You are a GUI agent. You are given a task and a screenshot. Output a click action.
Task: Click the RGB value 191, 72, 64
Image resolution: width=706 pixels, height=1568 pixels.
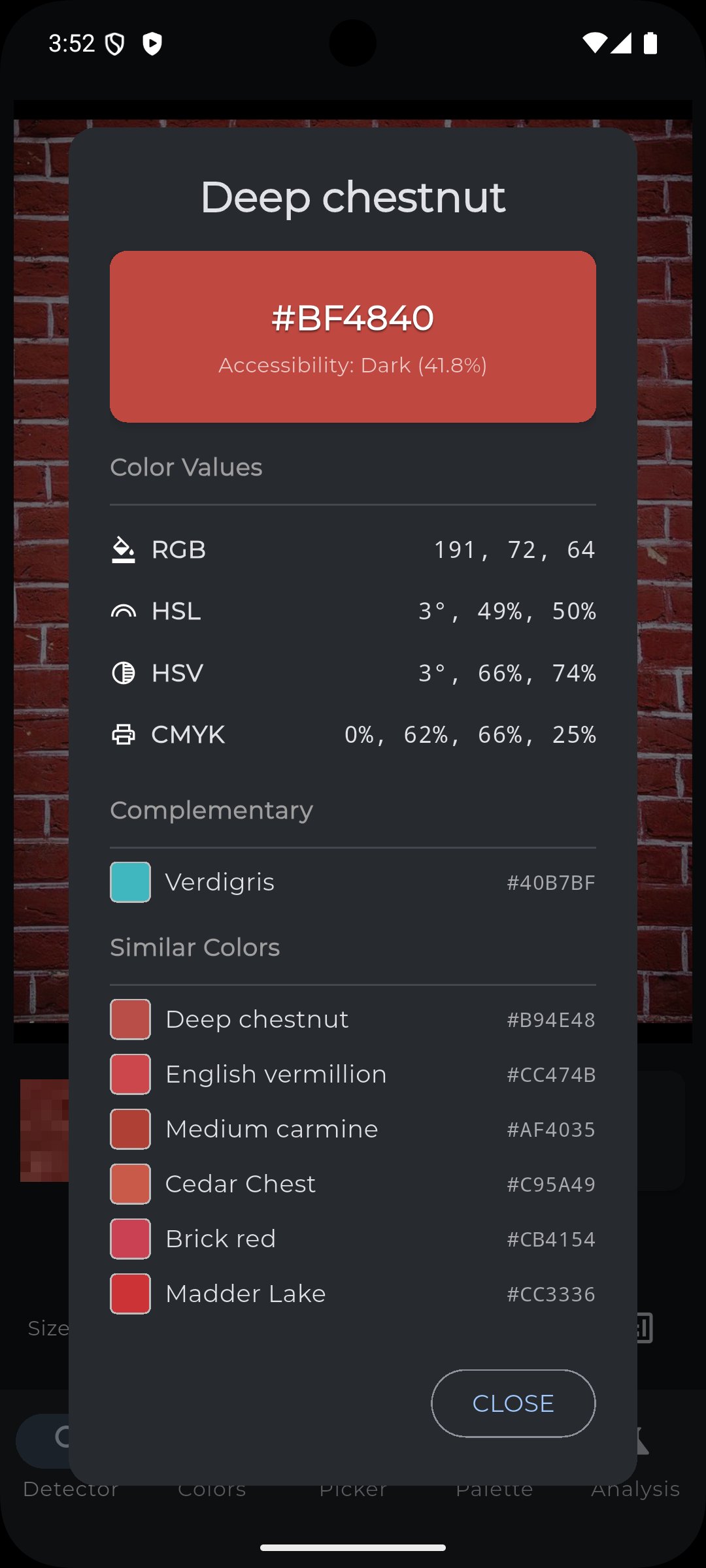click(x=514, y=550)
